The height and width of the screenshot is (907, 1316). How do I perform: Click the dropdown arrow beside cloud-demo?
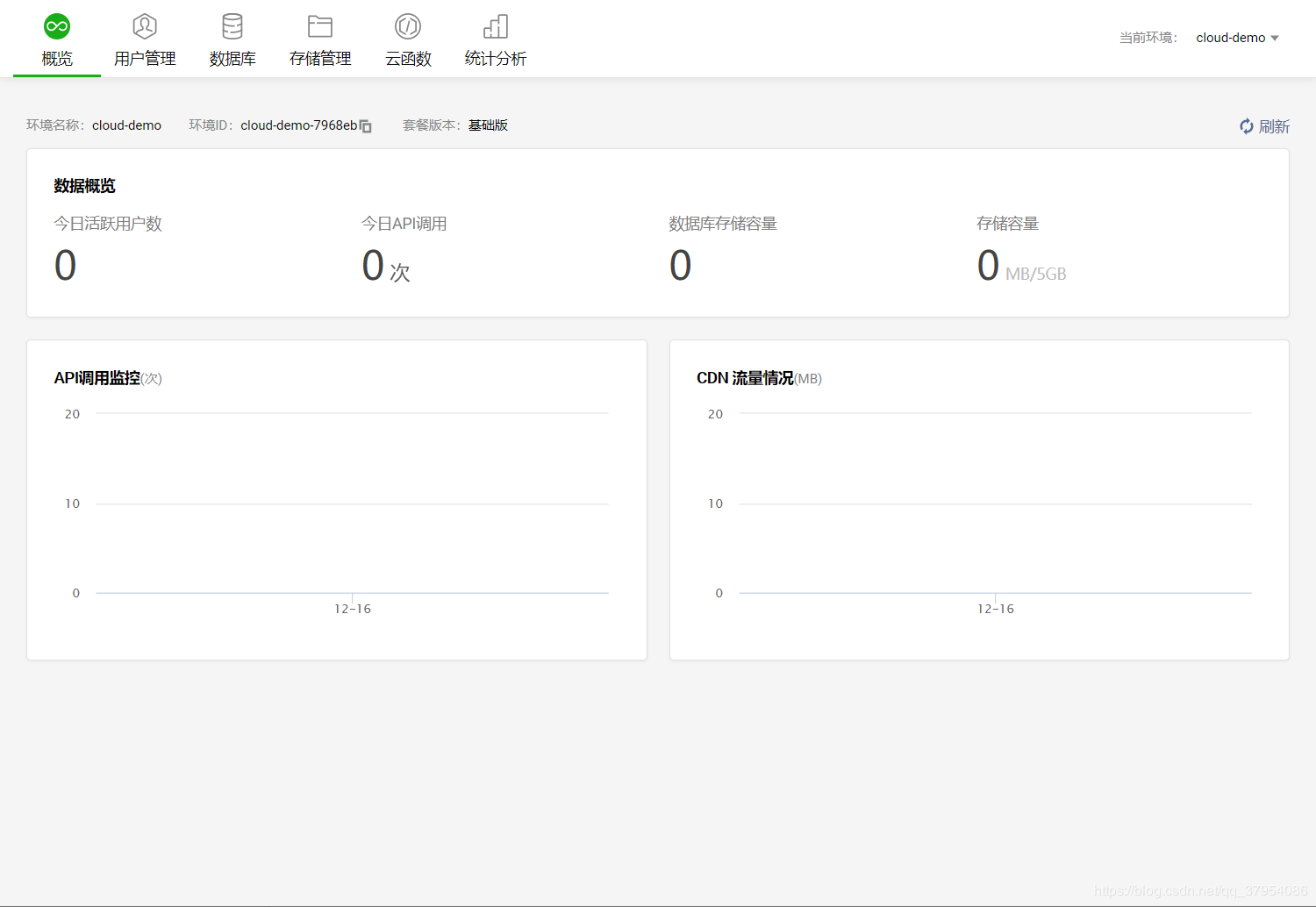click(x=1275, y=38)
